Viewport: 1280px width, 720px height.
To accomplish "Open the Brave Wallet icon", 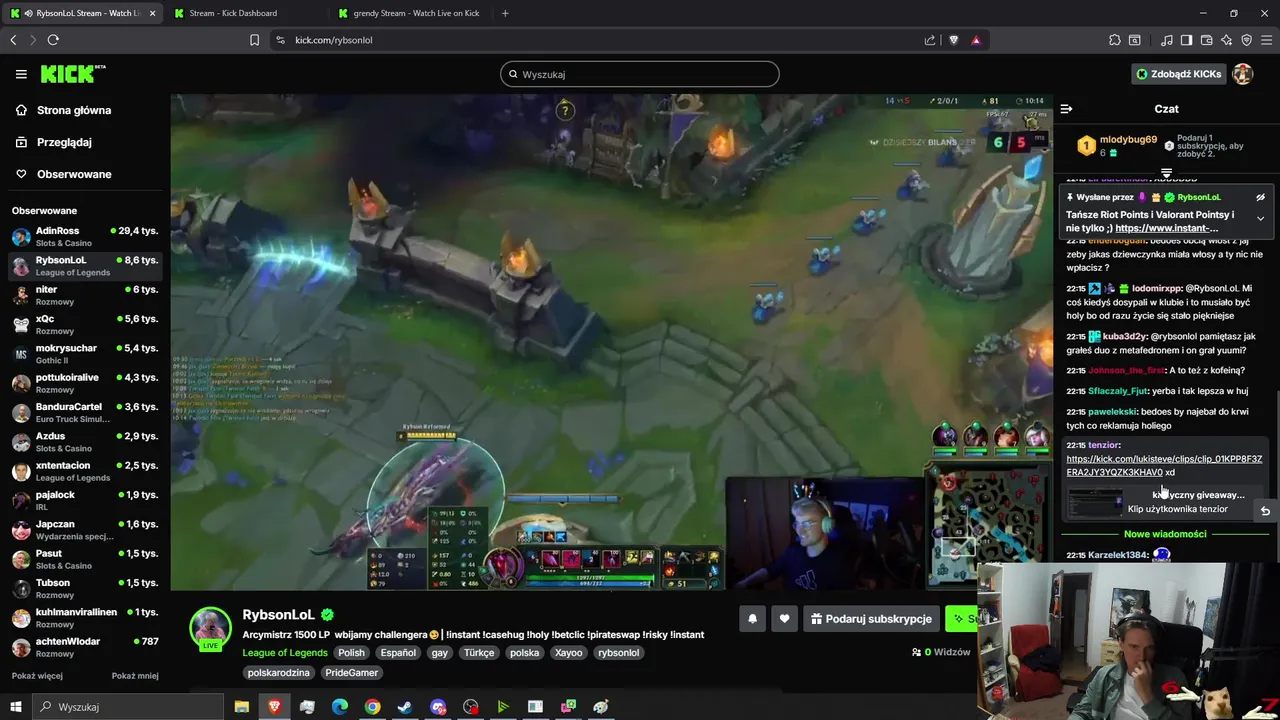I will click(1206, 40).
